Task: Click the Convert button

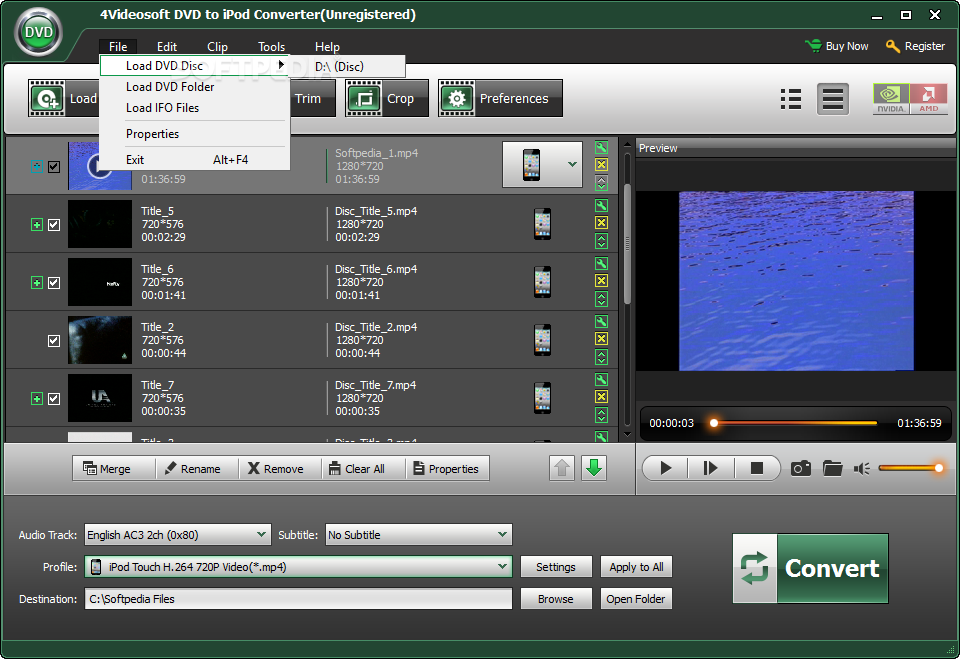Action: point(810,568)
